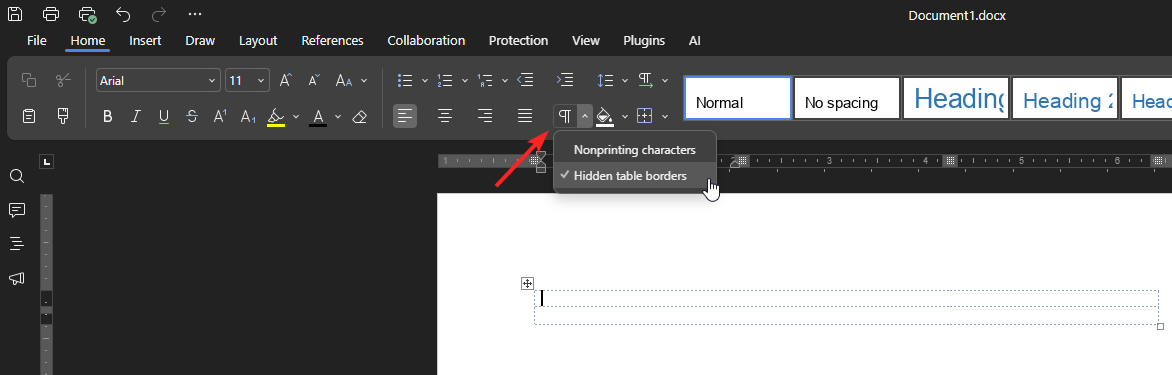1172x375 pixels.
Task: Open the three-dots more options menu
Action: point(195,13)
